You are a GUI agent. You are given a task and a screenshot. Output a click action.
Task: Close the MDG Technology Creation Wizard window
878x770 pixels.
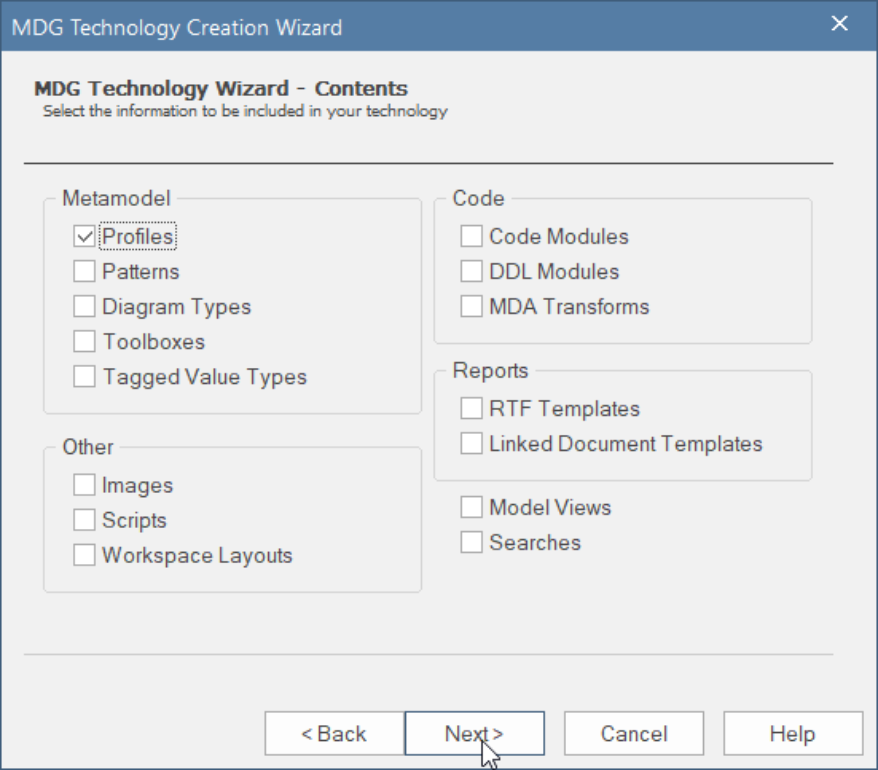[840, 24]
